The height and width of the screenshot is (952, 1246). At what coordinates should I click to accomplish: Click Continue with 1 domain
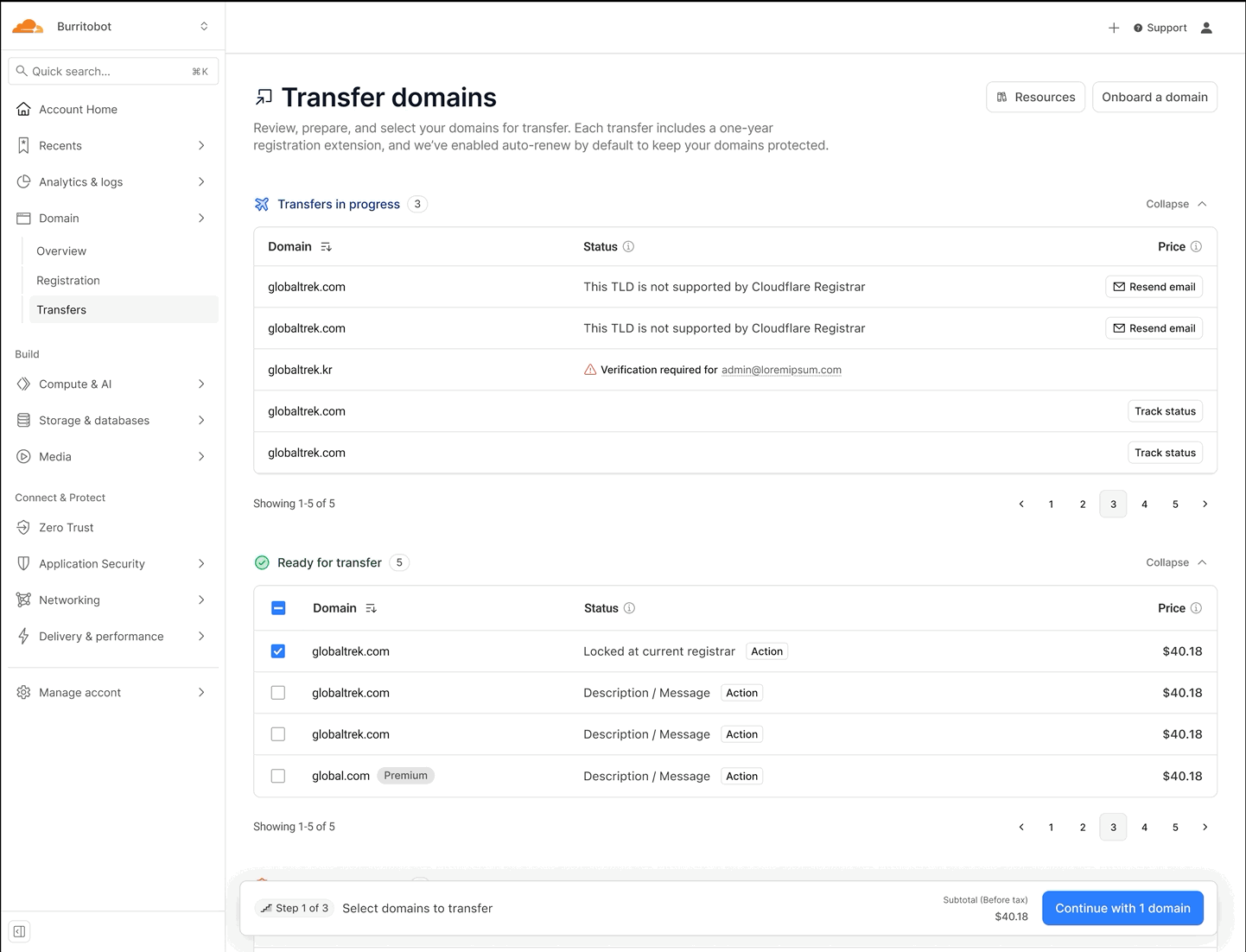click(x=1122, y=908)
